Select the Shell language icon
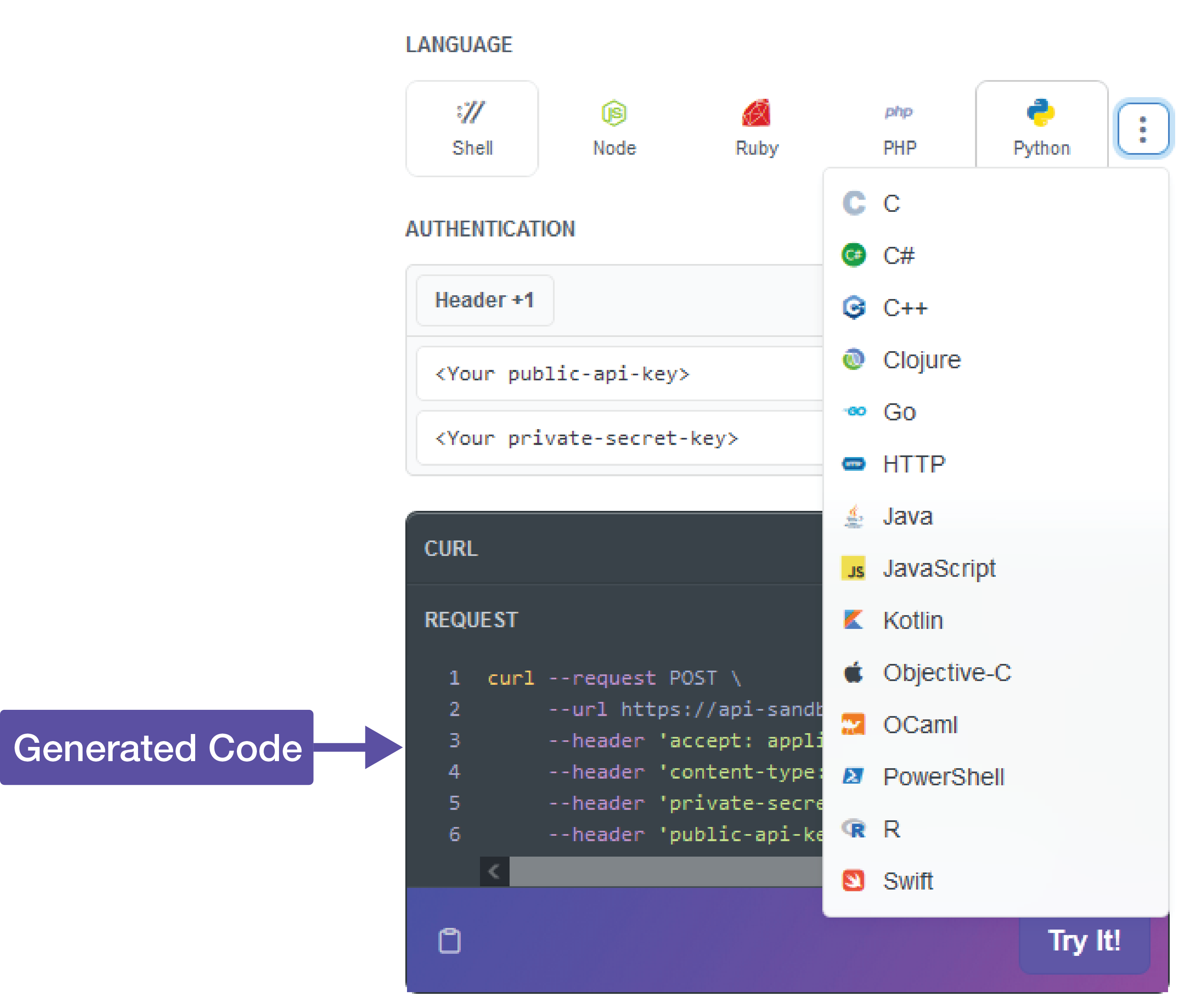 pyautogui.click(x=471, y=128)
